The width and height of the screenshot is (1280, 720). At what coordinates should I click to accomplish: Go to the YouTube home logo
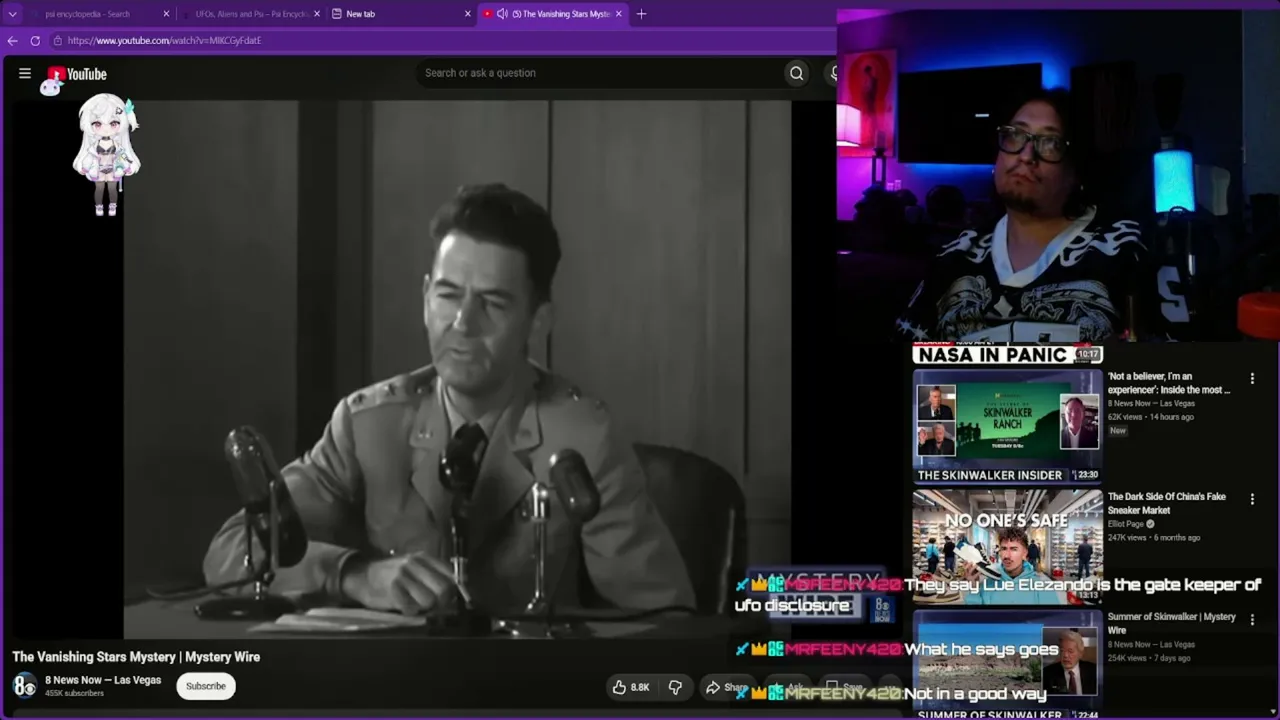(77, 74)
